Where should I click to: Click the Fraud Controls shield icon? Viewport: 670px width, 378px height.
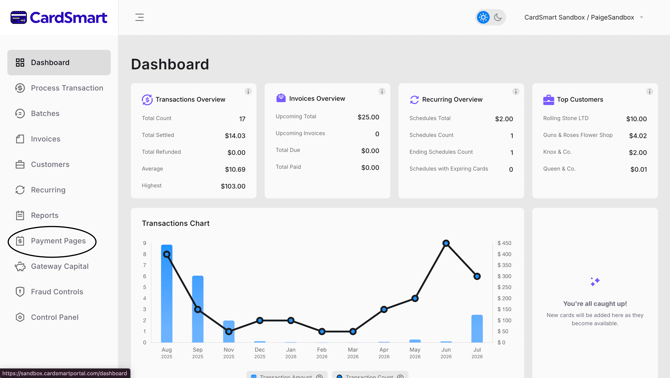(20, 292)
